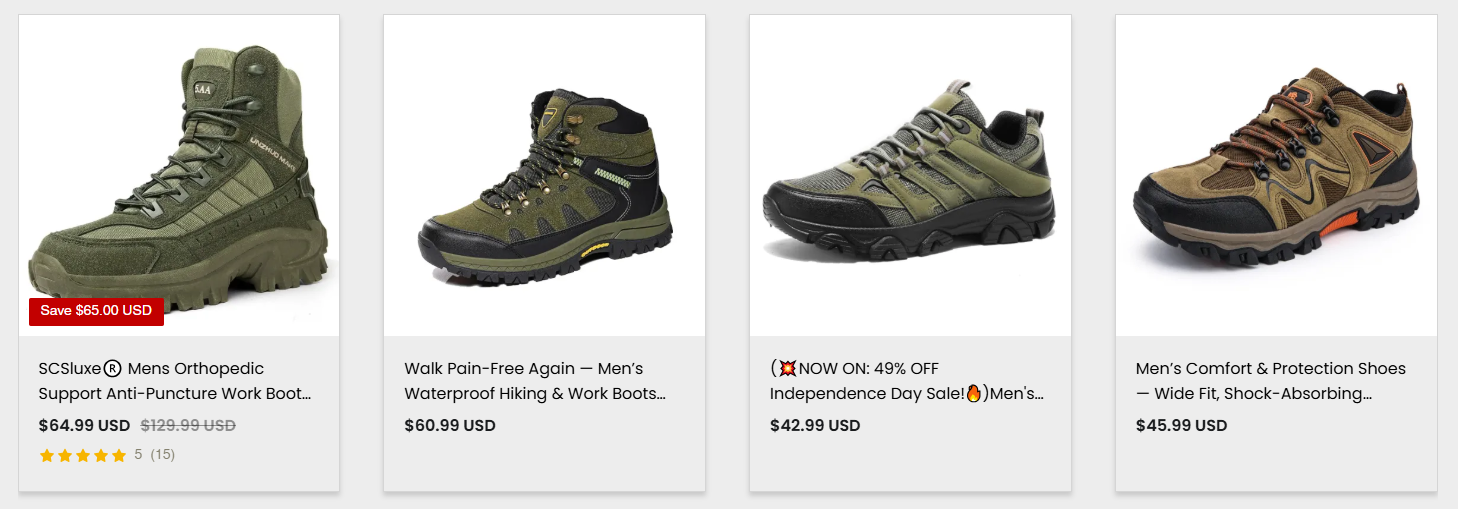Click the crossed-out $129.99 USD price

click(188, 425)
